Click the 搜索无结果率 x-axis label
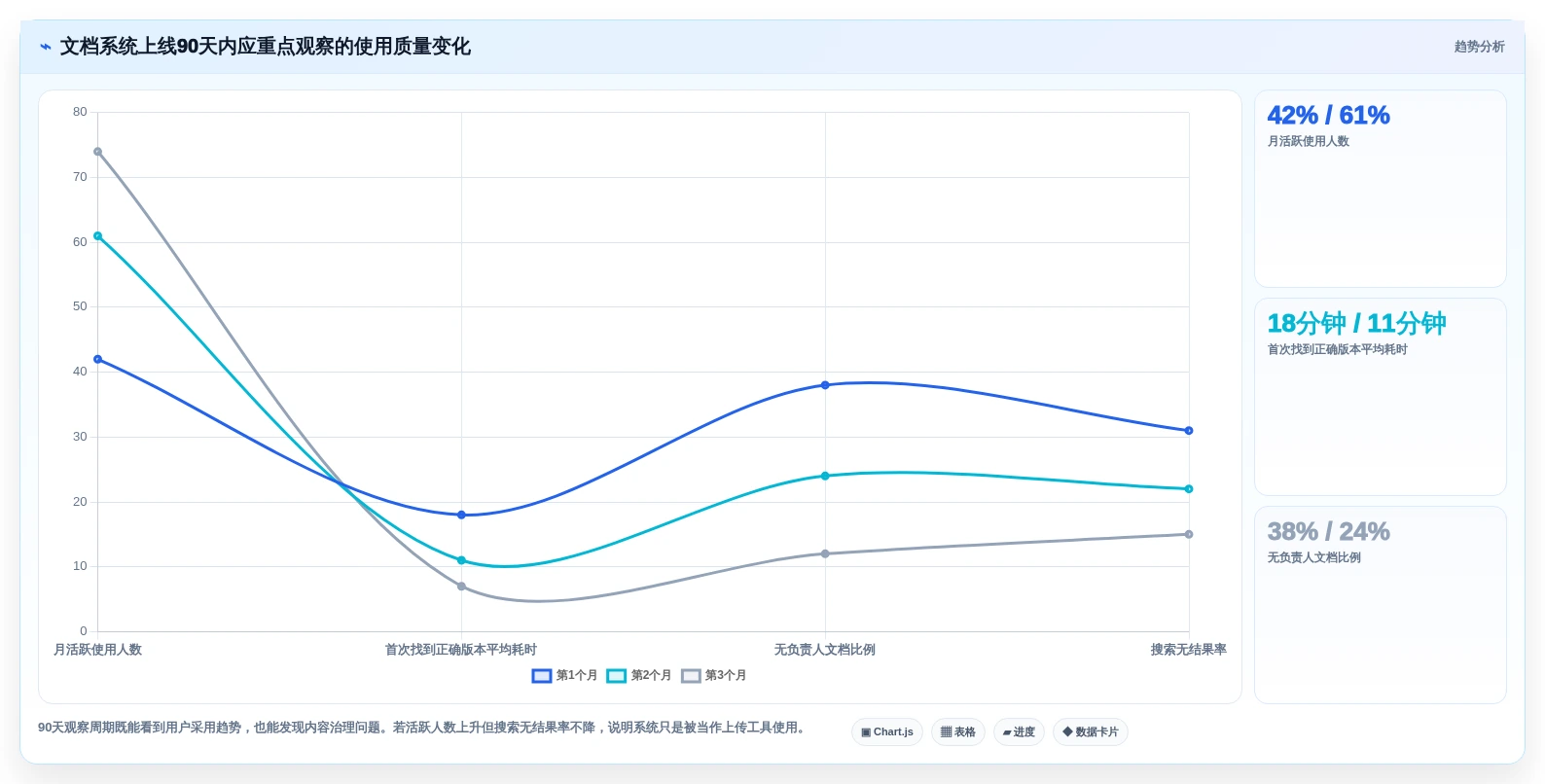Screen dimensions: 1545x784 tap(1189, 650)
